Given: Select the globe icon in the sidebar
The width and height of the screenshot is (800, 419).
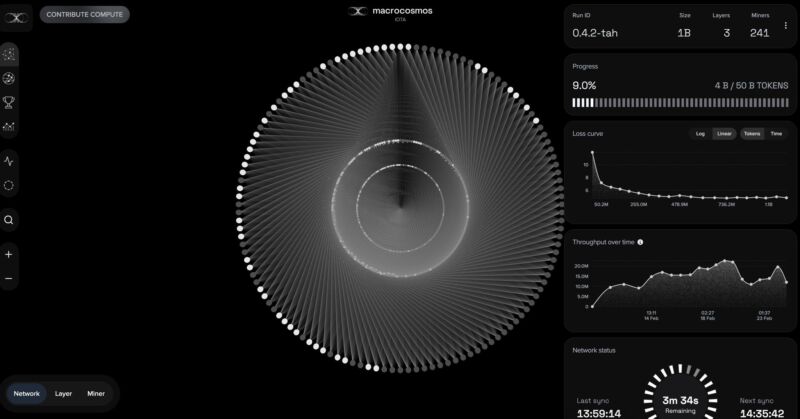Looking at the screenshot, I should 9,78.
